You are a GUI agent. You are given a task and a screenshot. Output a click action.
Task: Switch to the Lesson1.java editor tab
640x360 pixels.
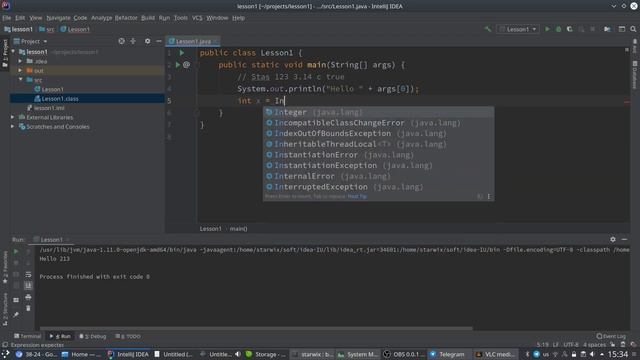click(192, 41)
